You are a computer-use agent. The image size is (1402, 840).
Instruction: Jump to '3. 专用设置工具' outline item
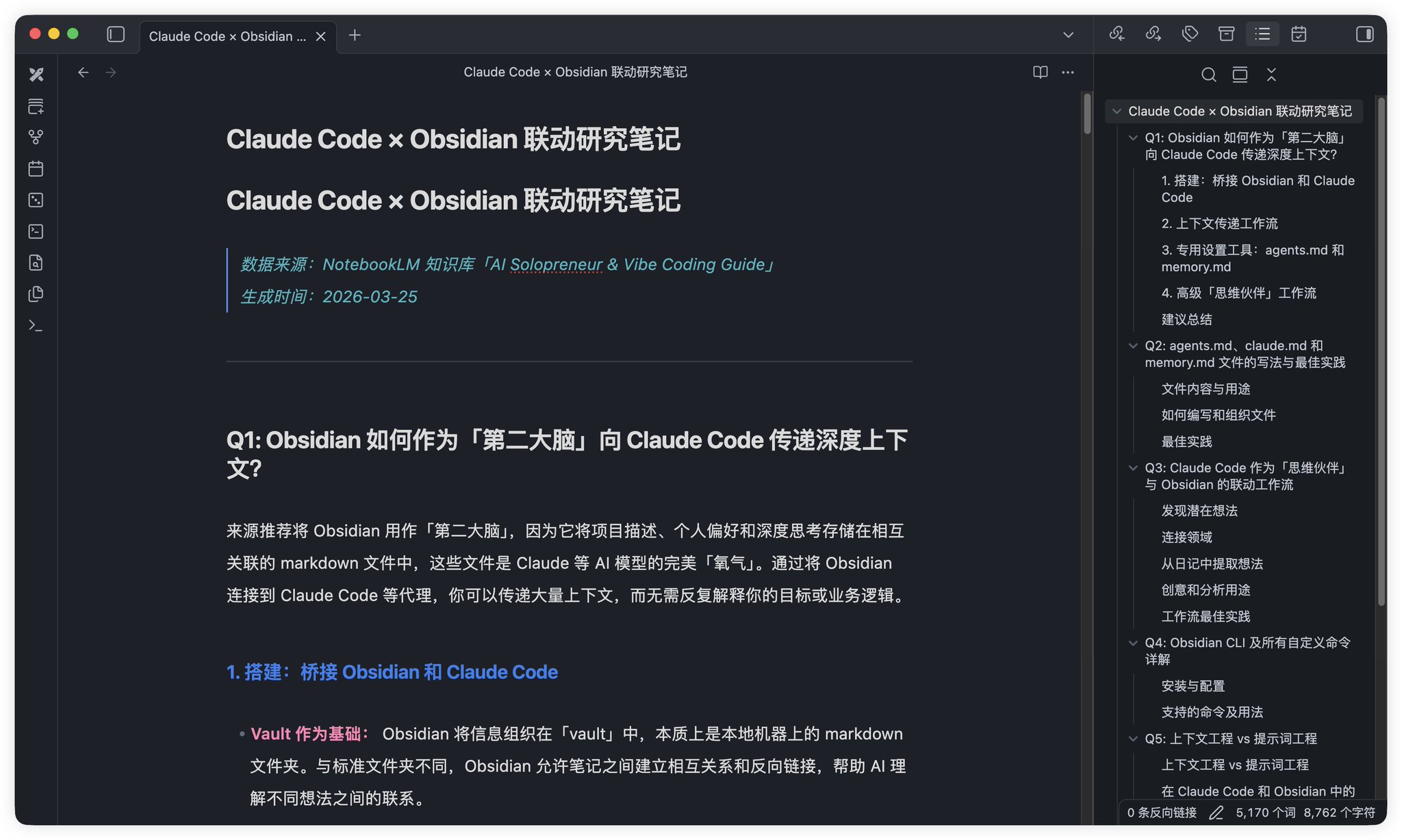(x=1252, y=258)
